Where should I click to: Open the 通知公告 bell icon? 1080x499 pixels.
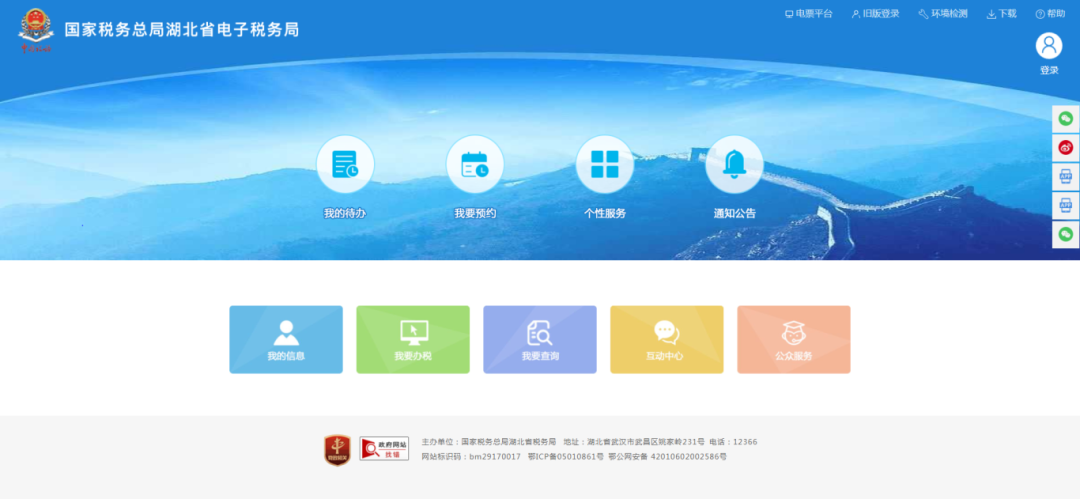pos(734,165)
